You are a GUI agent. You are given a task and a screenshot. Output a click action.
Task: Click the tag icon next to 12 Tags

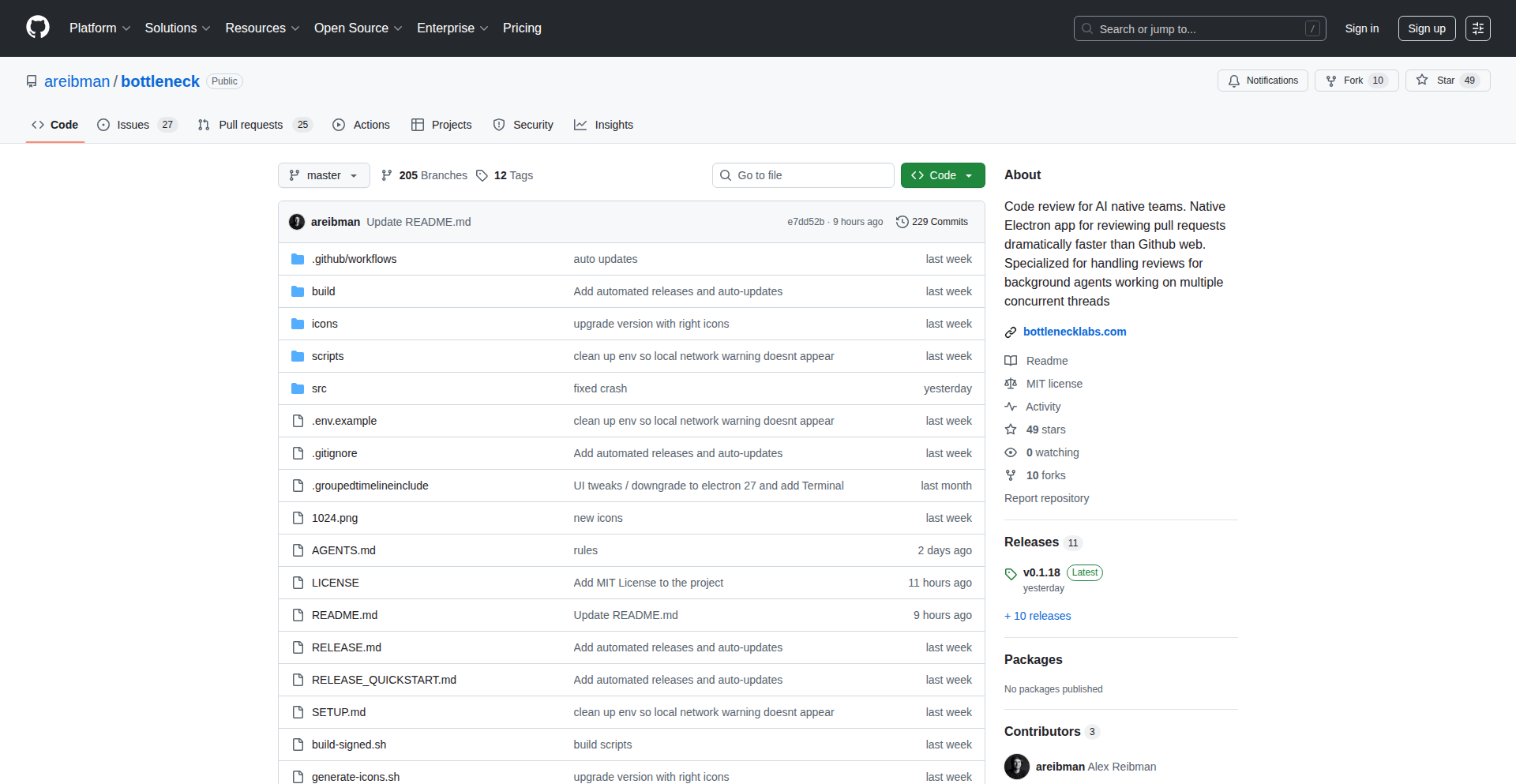[x=482, y=175]
